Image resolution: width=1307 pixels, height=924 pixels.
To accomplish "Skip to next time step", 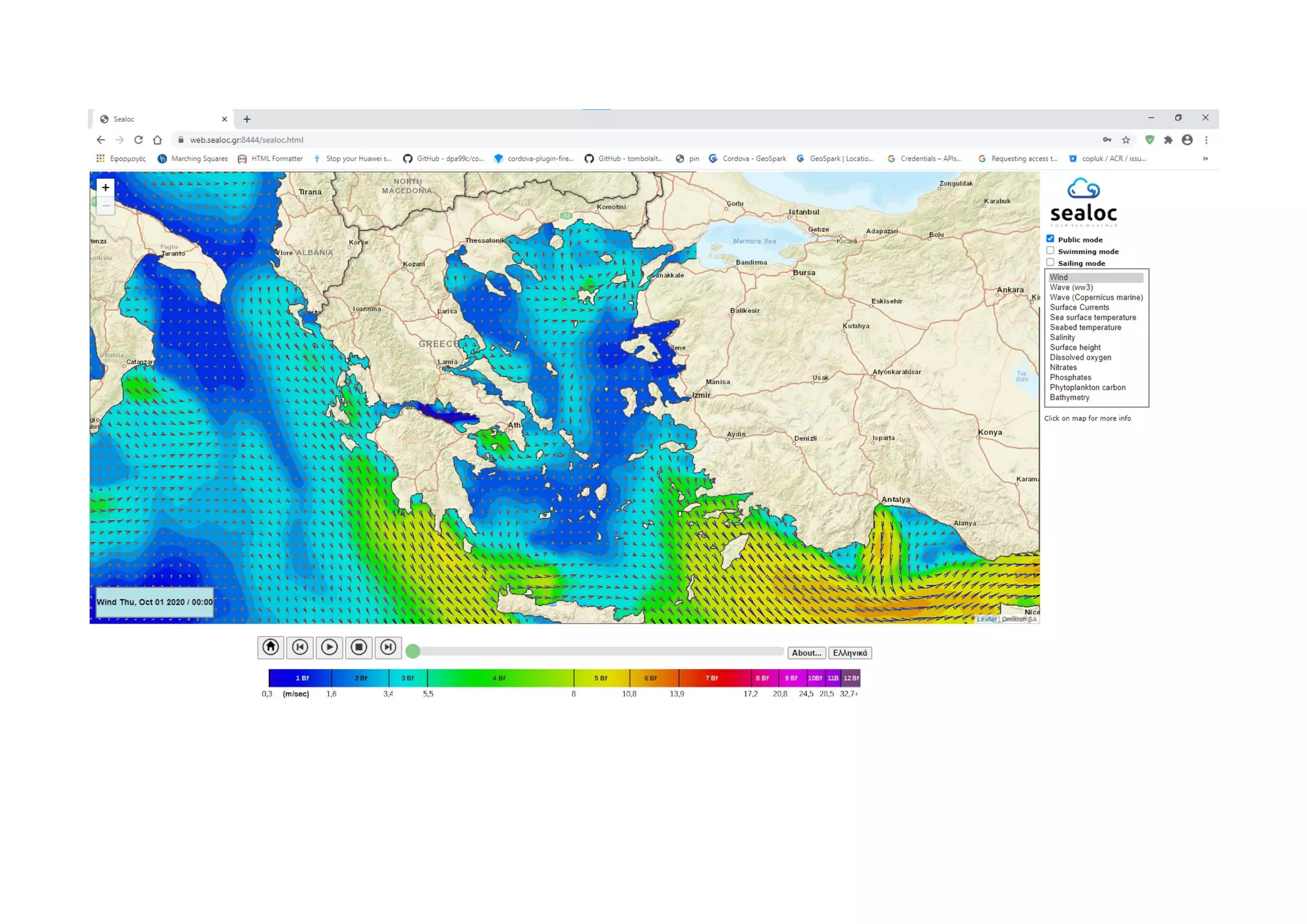I will pos(388,647).
